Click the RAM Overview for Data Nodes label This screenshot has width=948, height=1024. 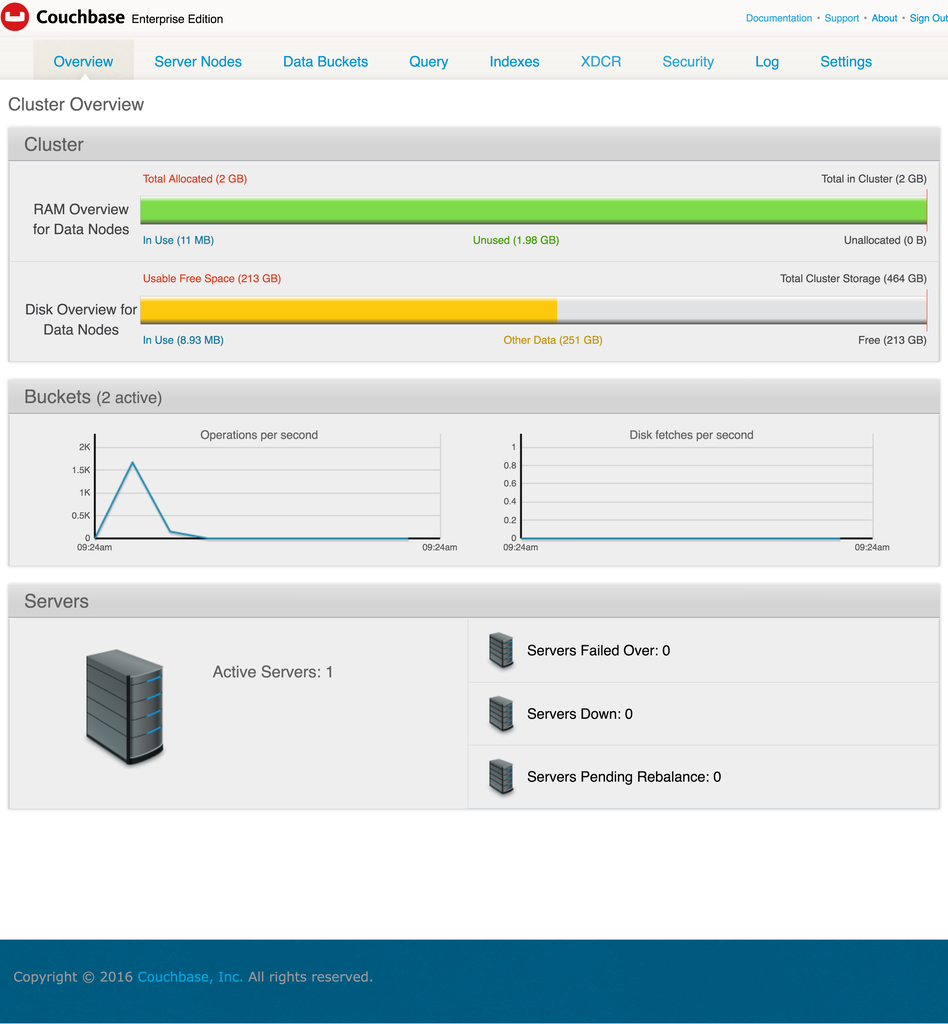(81, 219)
